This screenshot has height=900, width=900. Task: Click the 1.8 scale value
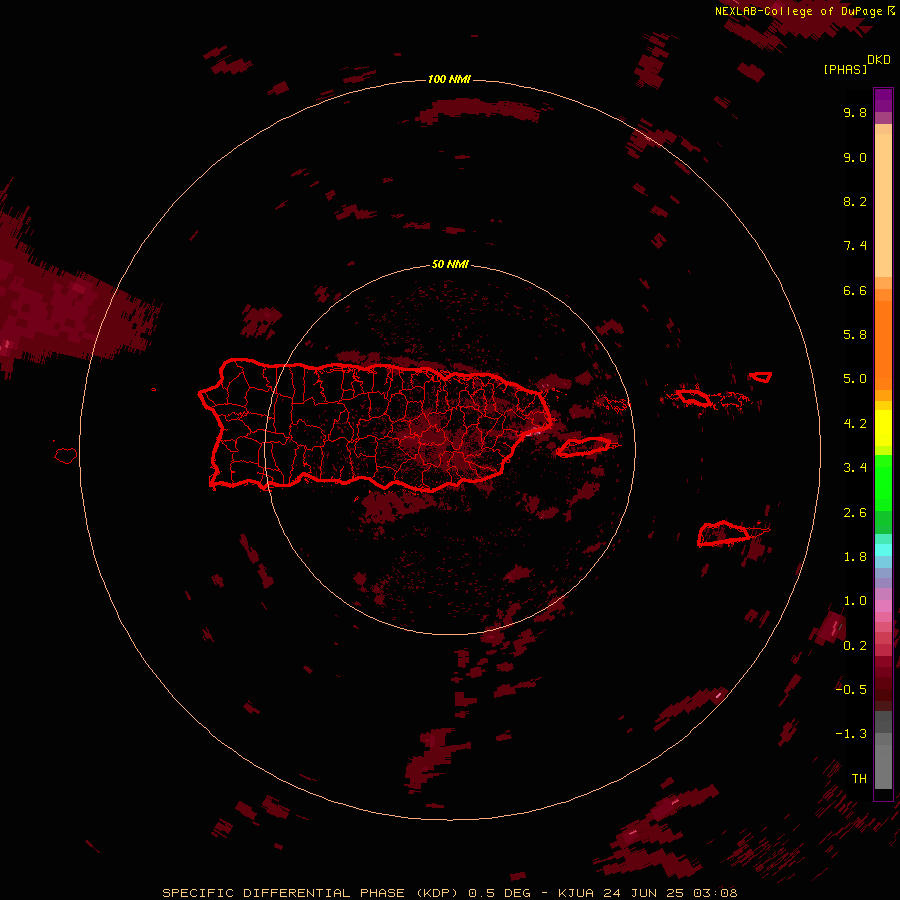(x=855, y=557)
